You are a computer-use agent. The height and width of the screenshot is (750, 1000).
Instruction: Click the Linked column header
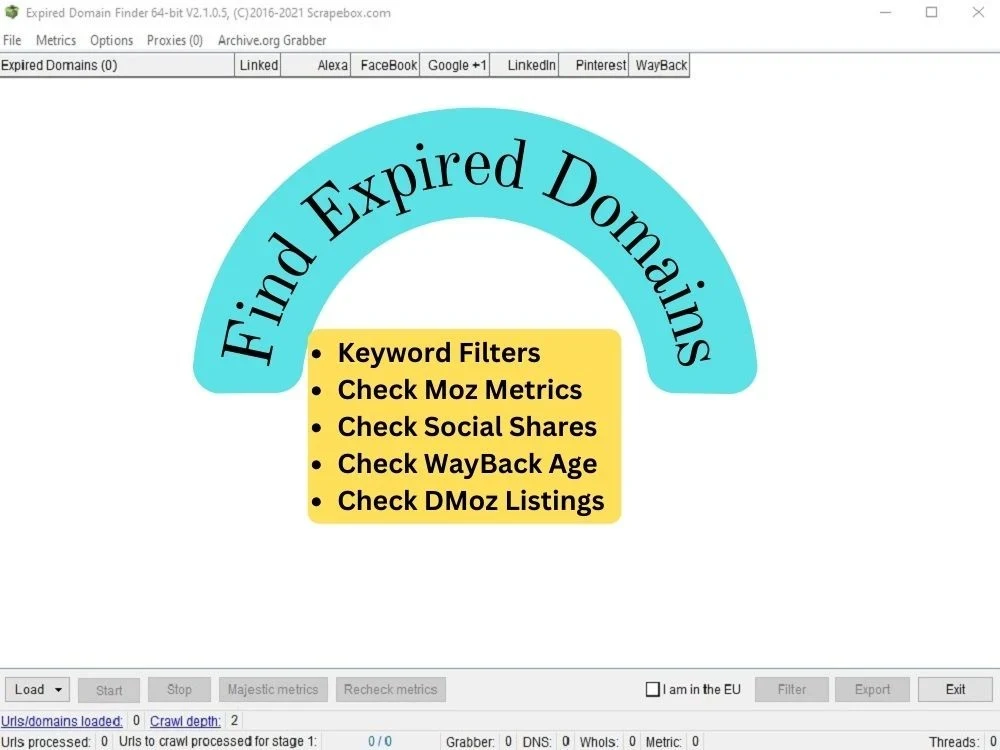pos(258,65)
